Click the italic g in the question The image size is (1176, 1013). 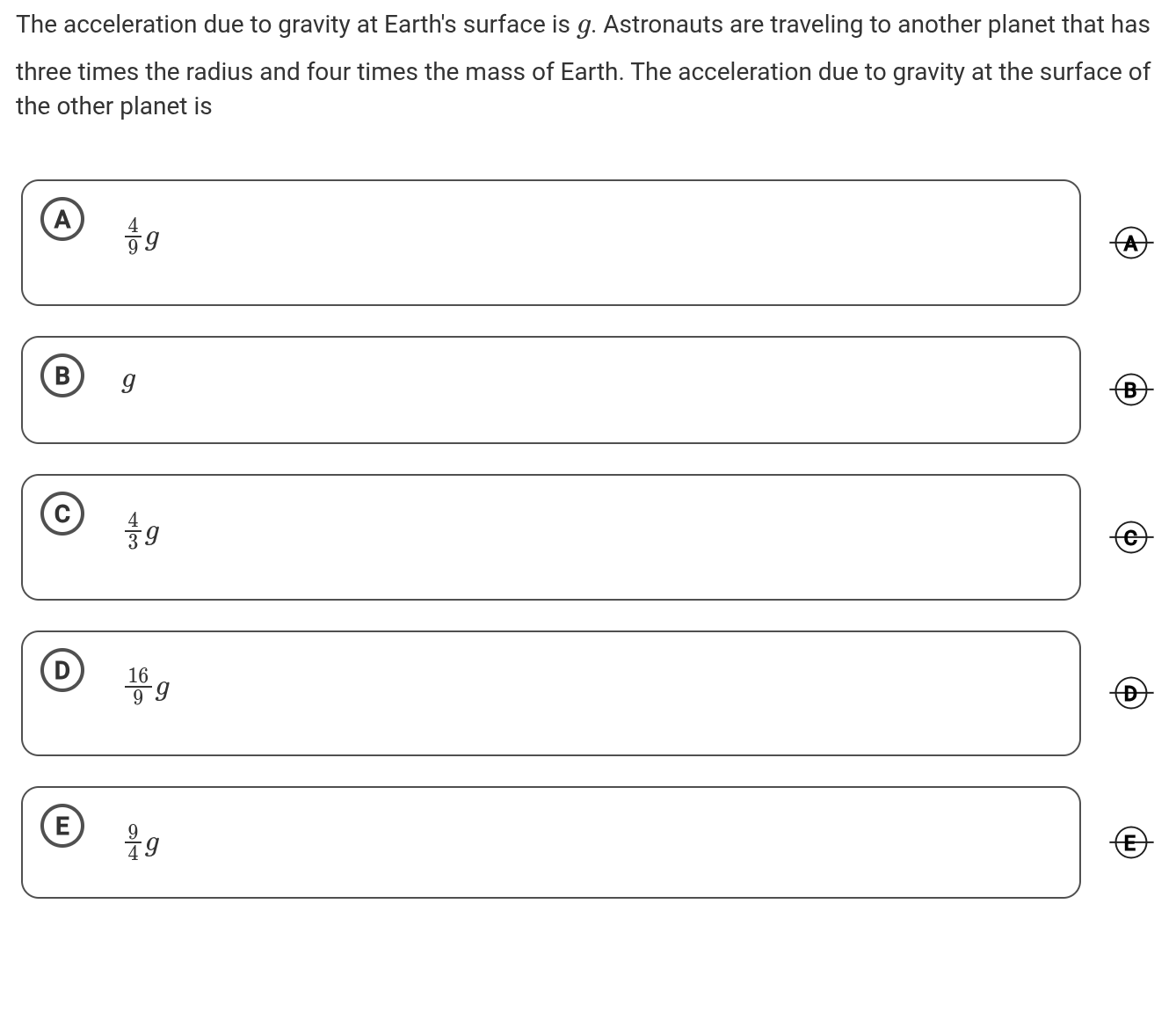pos(584,26)
